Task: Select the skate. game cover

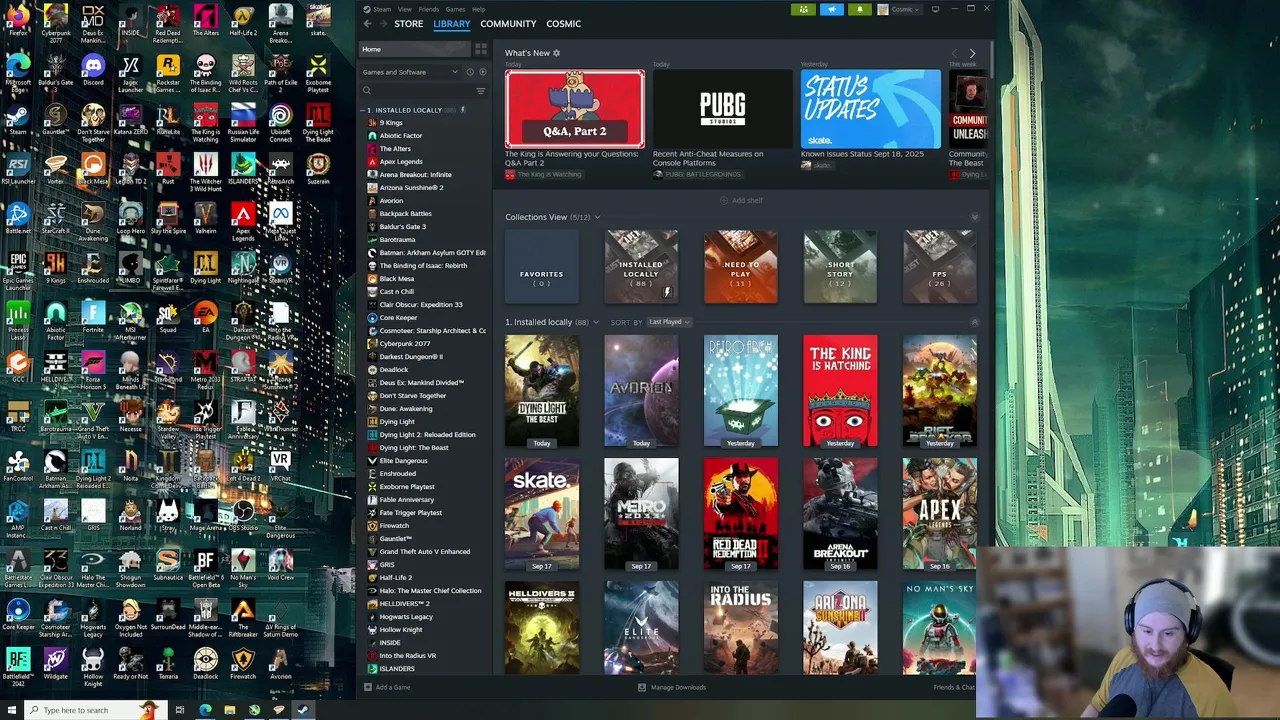Action: click(541, 514)
